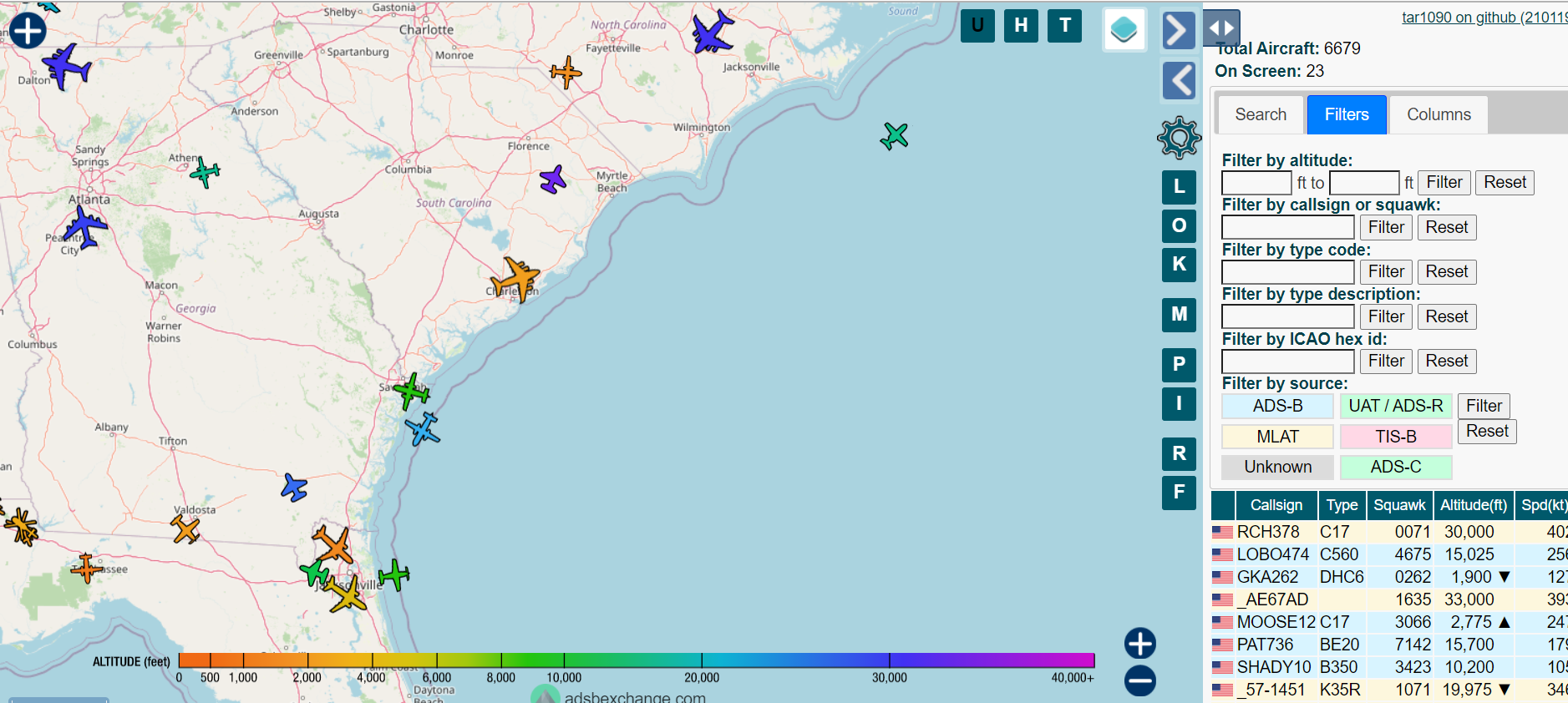Image resolution: width=1568 pixels, height=703 pixels.
Task: Click Reset button for altitude
Action: click(1505, 182)
